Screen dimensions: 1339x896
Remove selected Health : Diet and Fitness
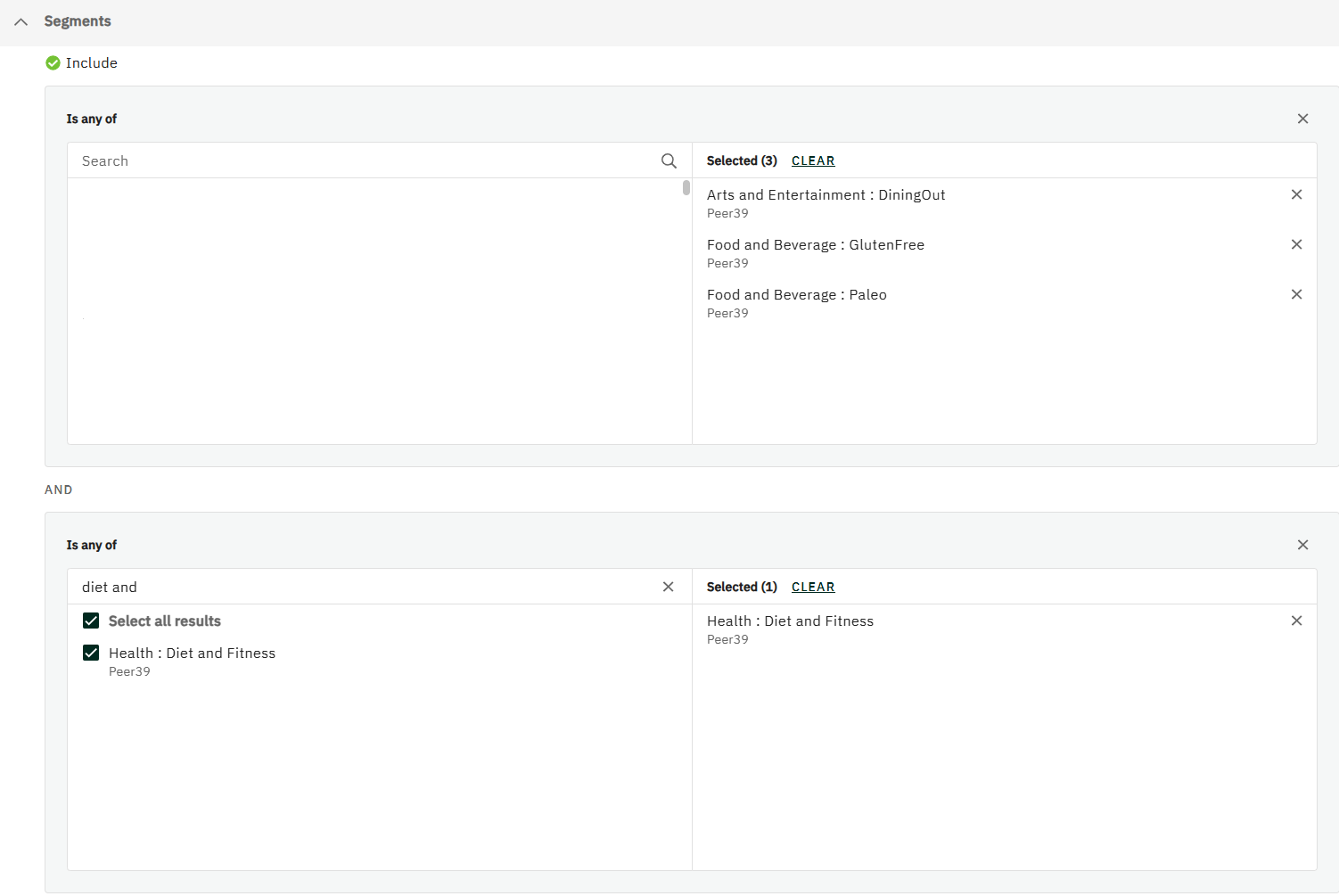[1296, 621]
